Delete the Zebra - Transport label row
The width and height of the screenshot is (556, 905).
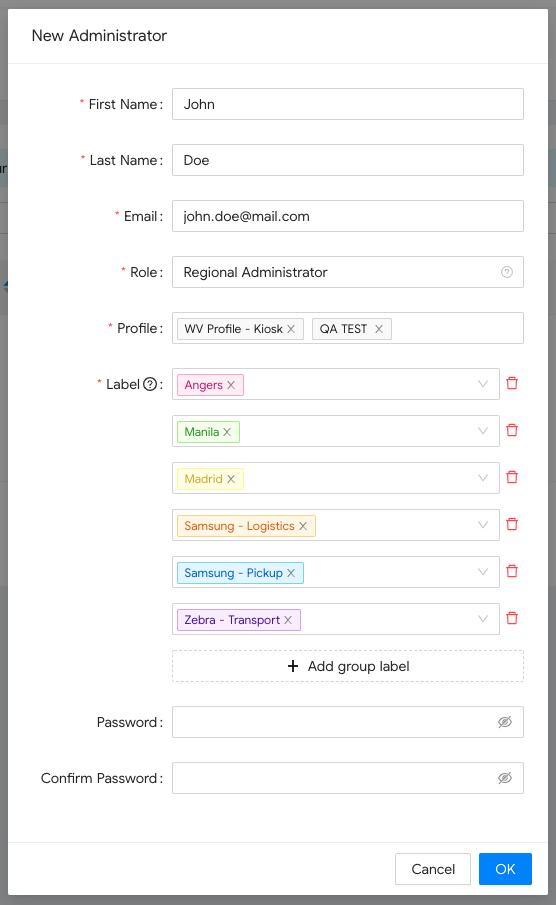point(512,618)
